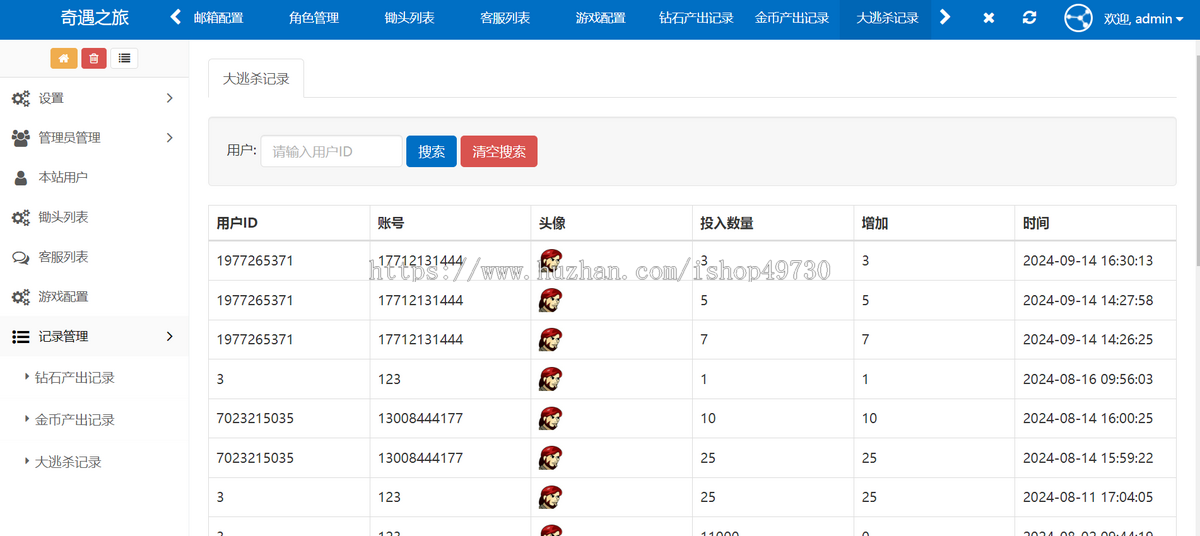Switch to the 钻石产出记录 top tab
1200x536 pixels.
coord(696,18)
